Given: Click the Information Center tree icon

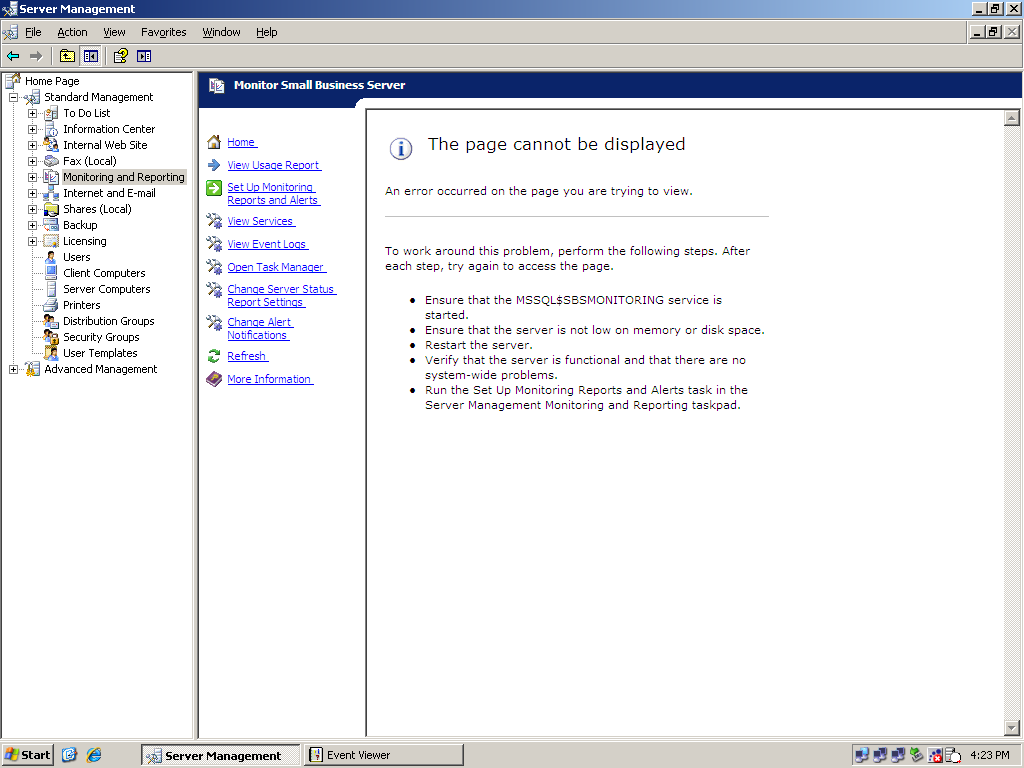Looking at the screenshot, I should pos(51,129).
